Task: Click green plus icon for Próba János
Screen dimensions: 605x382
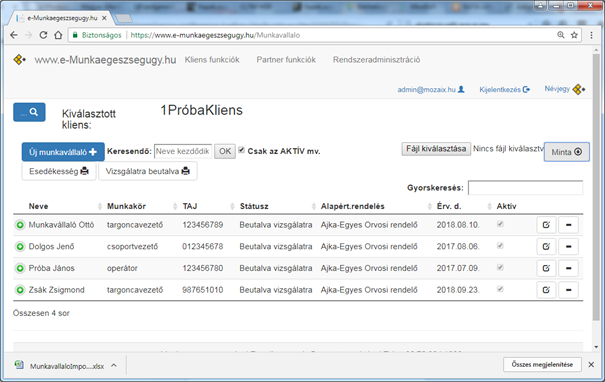Action: click(20, 268)
